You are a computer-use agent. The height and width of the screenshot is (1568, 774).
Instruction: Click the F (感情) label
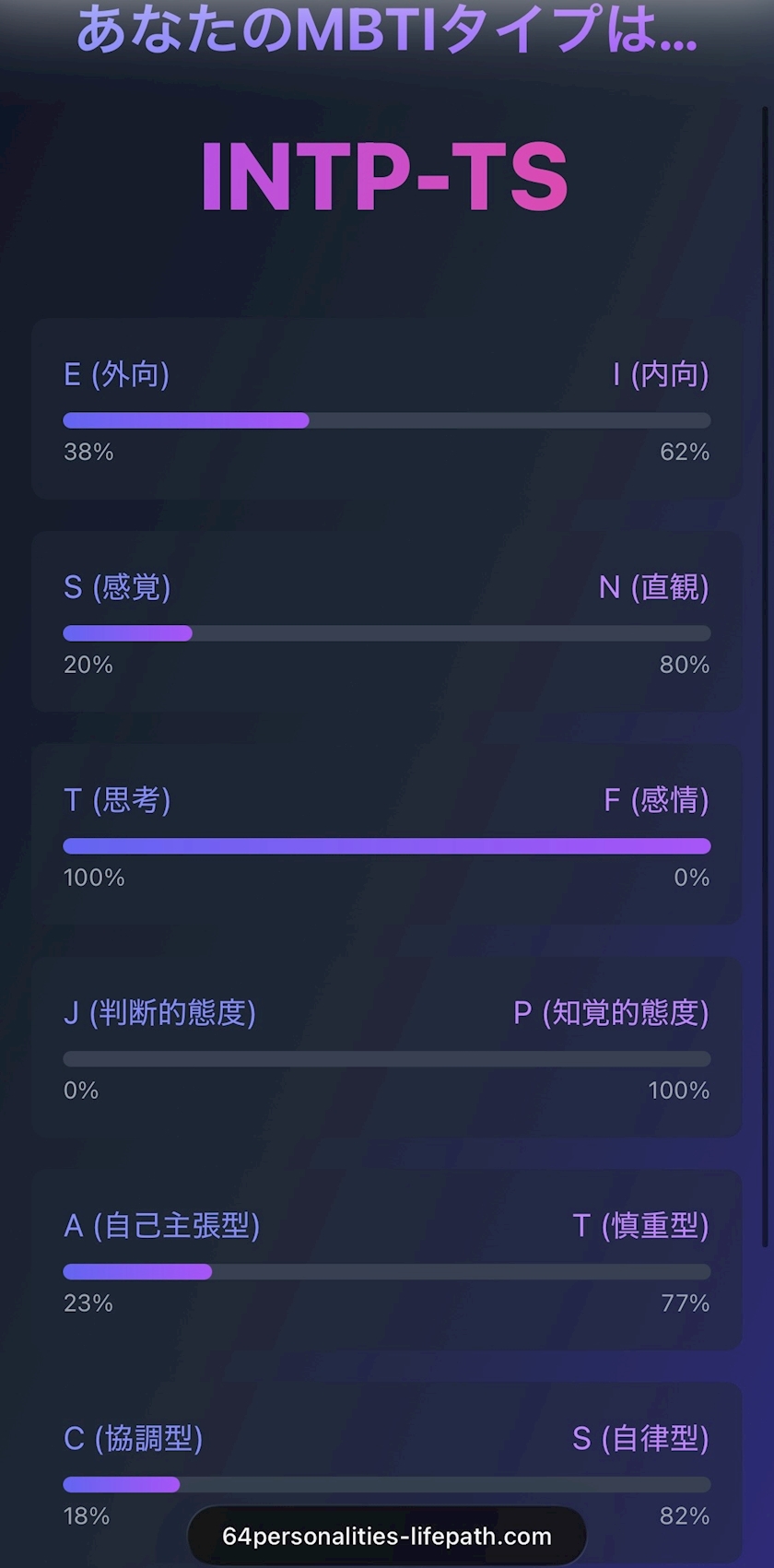pyautogui.click(x=656, y=800)
